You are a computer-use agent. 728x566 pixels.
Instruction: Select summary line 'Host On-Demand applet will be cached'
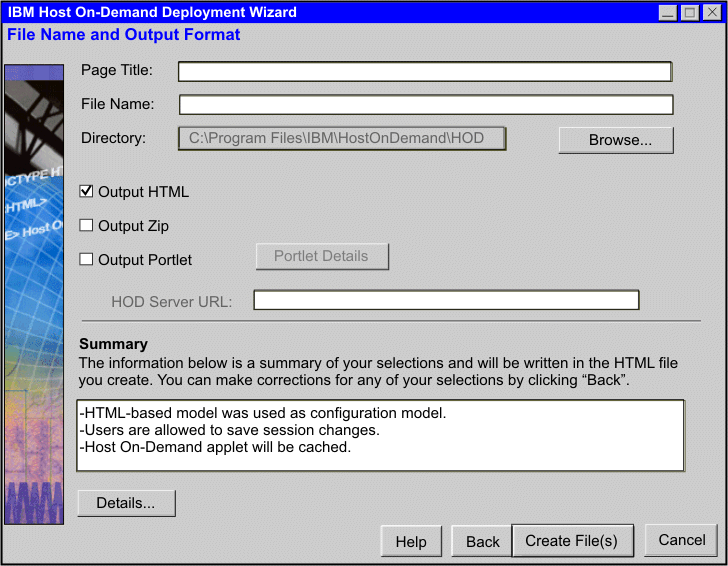[215, 447]
